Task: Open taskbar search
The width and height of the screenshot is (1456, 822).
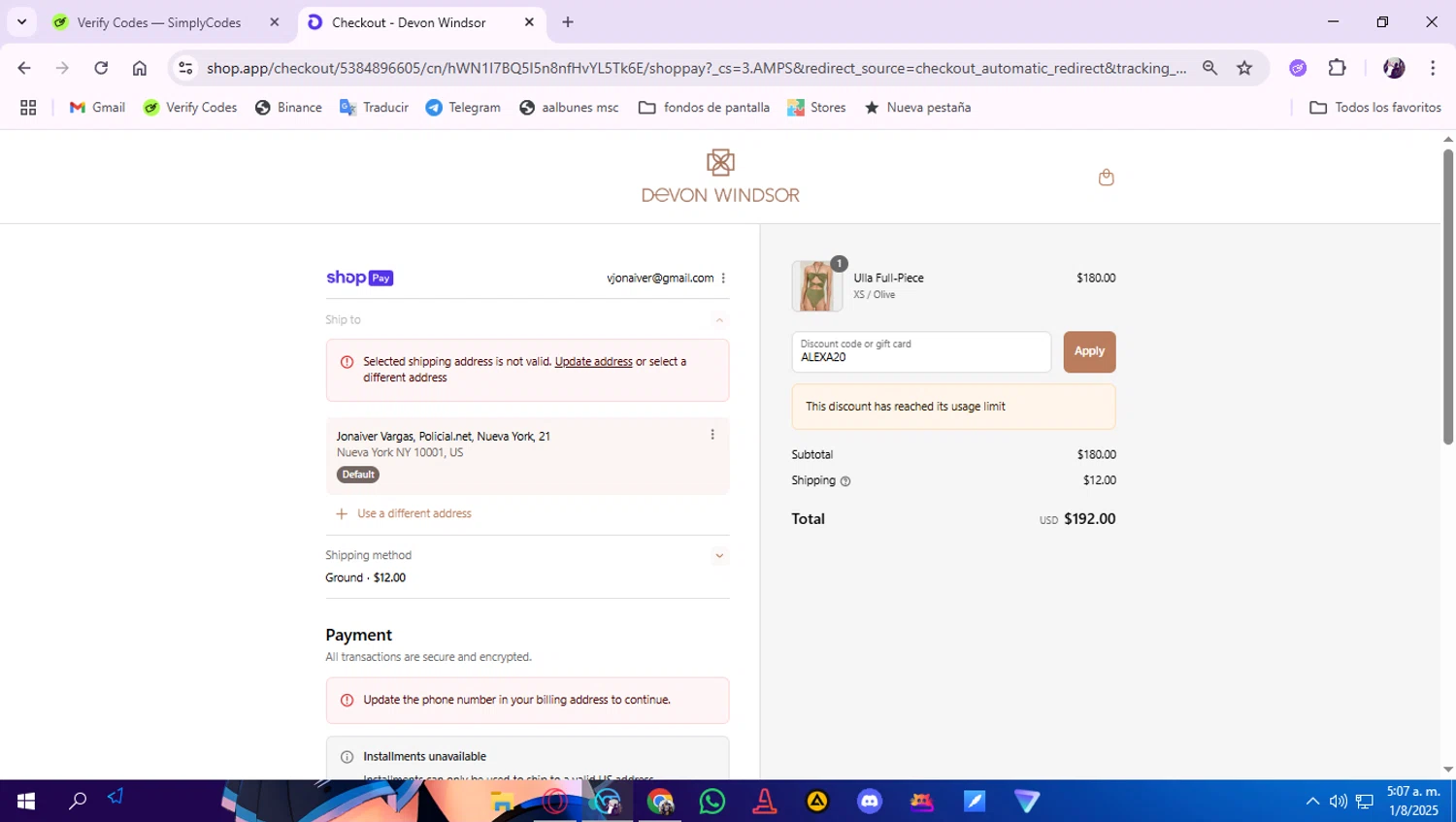Action: (78, 802)
